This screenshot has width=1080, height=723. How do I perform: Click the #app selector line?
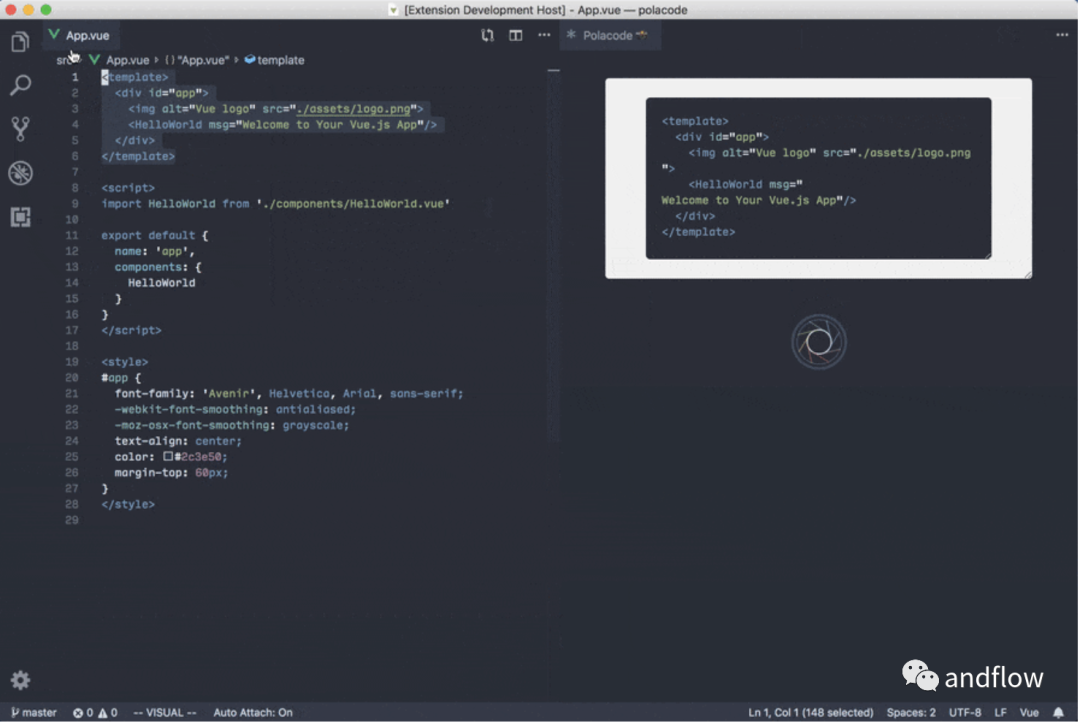[121, 378]
